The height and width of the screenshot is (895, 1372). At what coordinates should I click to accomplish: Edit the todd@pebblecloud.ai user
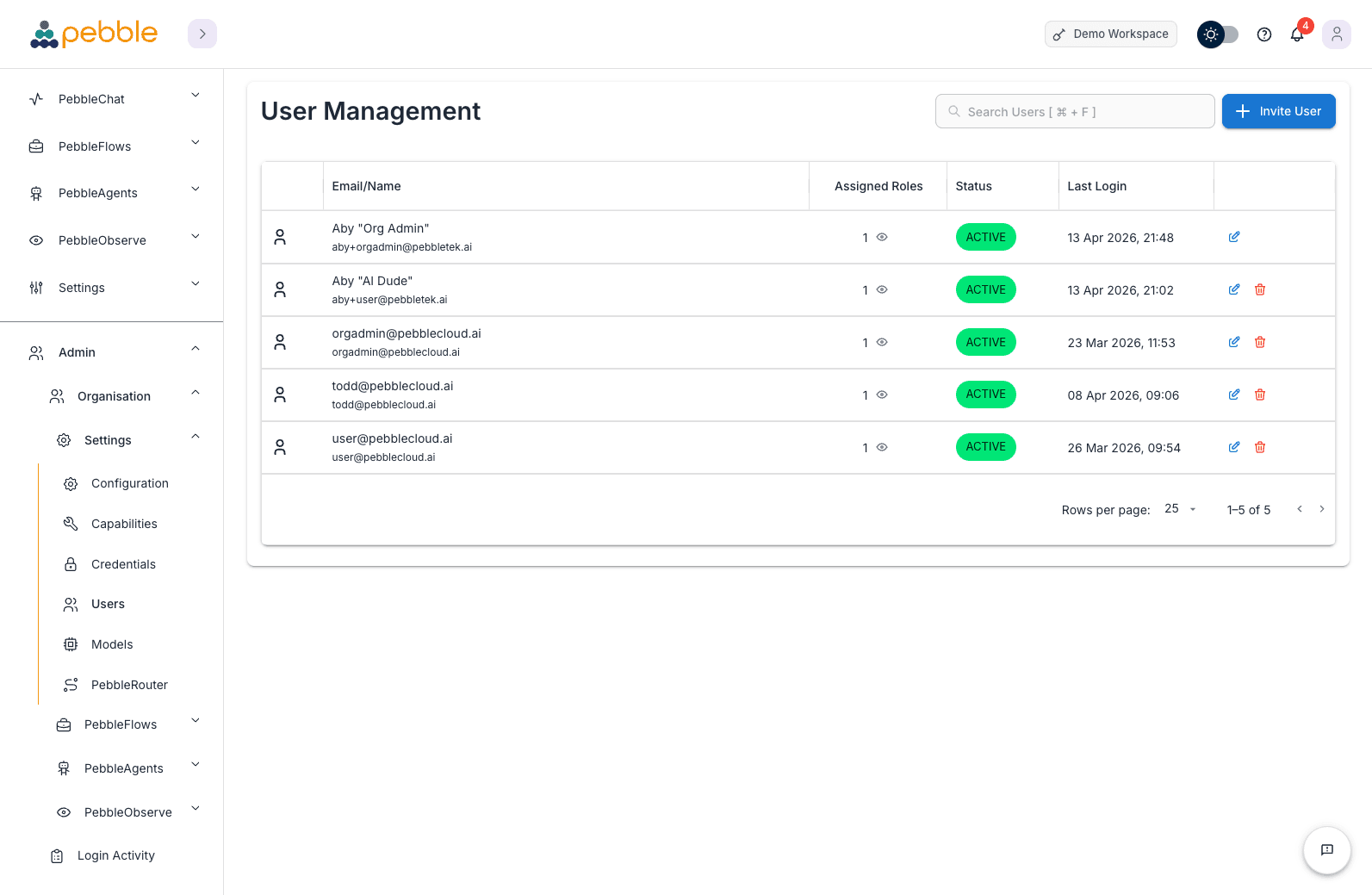[x=1234, y=395]
